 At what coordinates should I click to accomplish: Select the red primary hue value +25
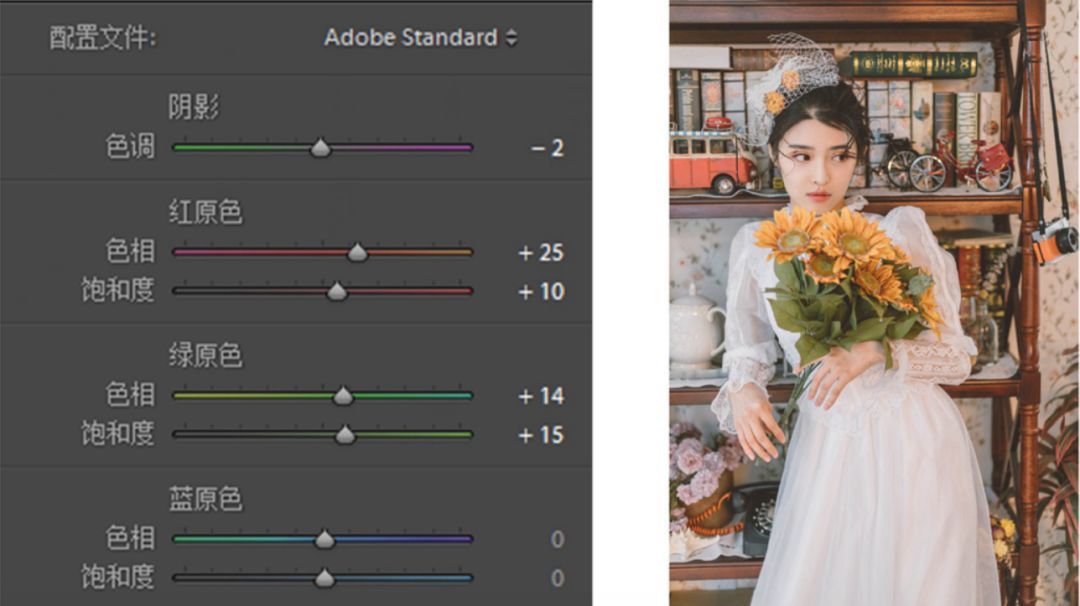pyautogui.click(x=541, y=253)
